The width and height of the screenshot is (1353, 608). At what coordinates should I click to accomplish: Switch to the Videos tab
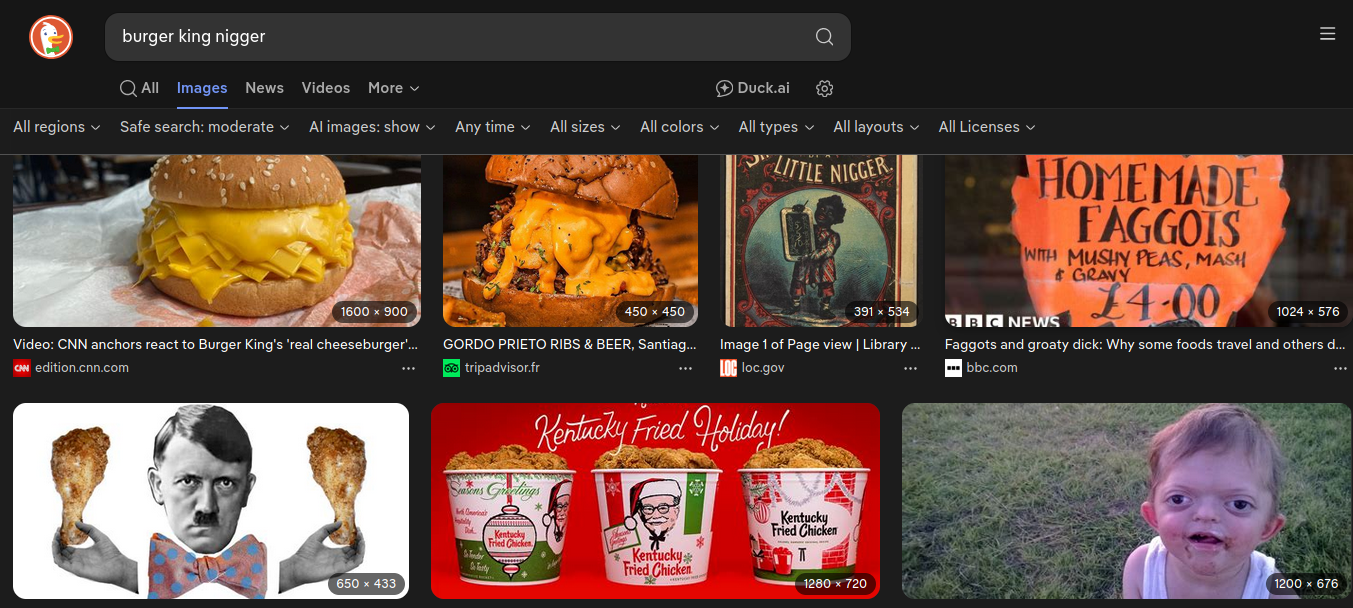coord(326,88)
